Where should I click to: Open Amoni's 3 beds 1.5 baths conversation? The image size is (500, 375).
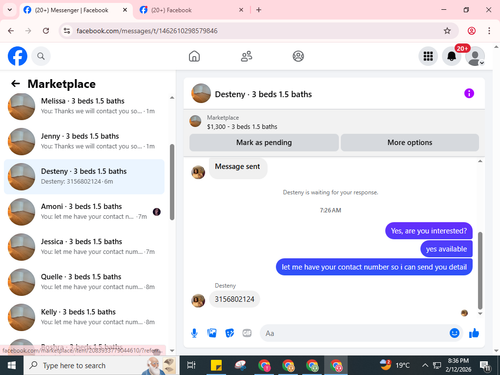tap(84, 212)
